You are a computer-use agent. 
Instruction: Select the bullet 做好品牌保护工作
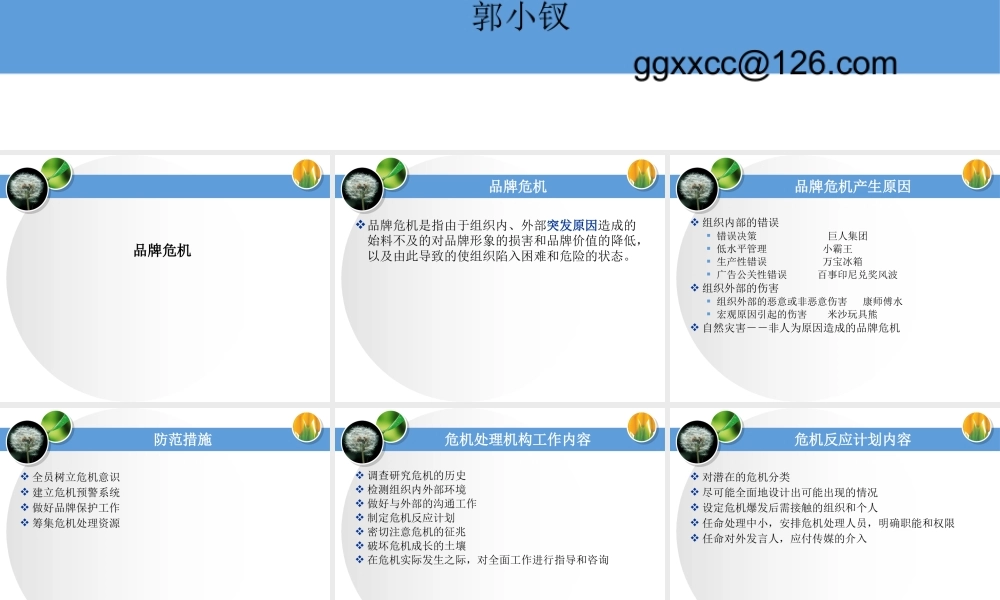coord(76,508)
